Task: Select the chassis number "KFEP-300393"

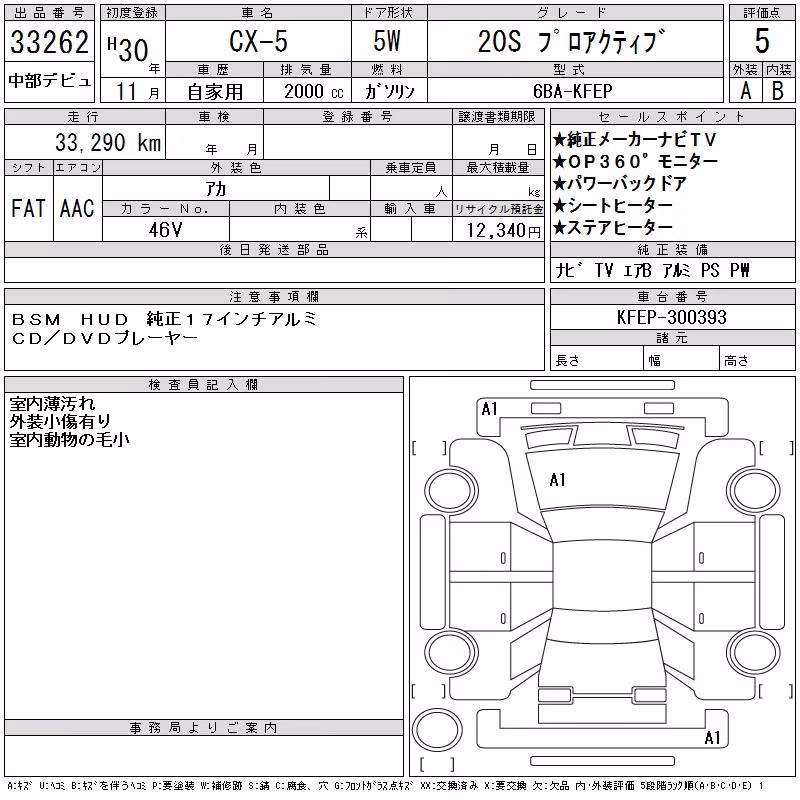Action: 671,317
